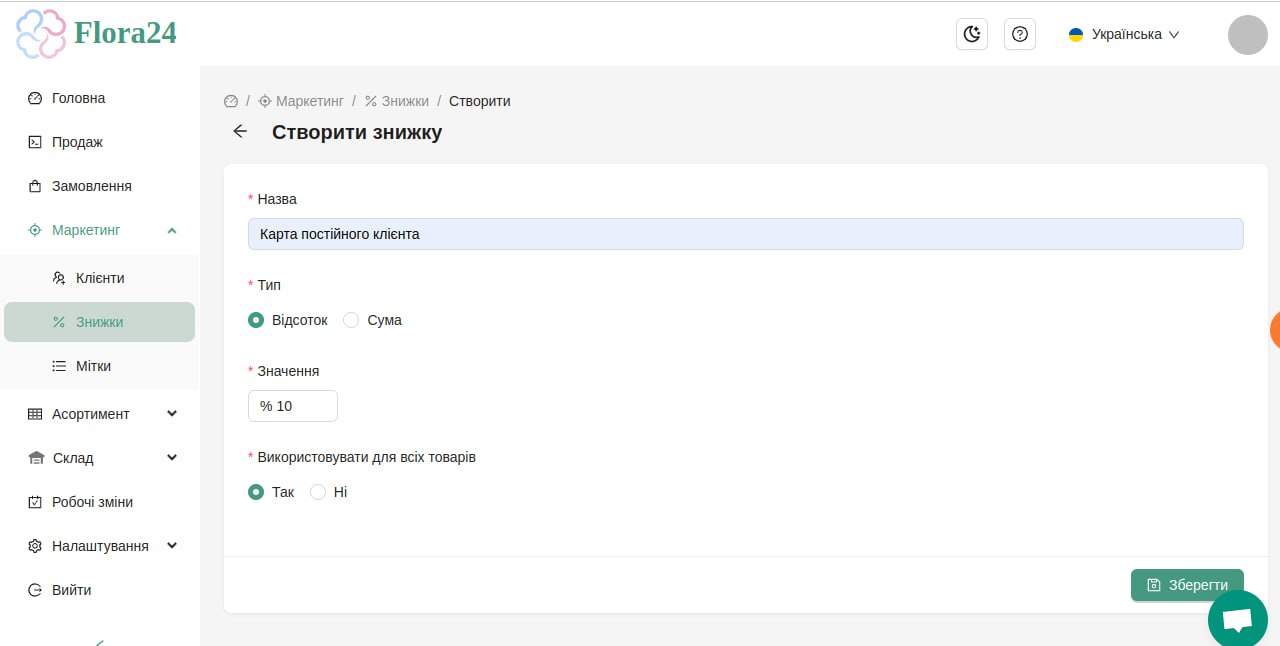Expand the Асортимент menu chevron
This screenshot has width=1280, height=646.
172,414
